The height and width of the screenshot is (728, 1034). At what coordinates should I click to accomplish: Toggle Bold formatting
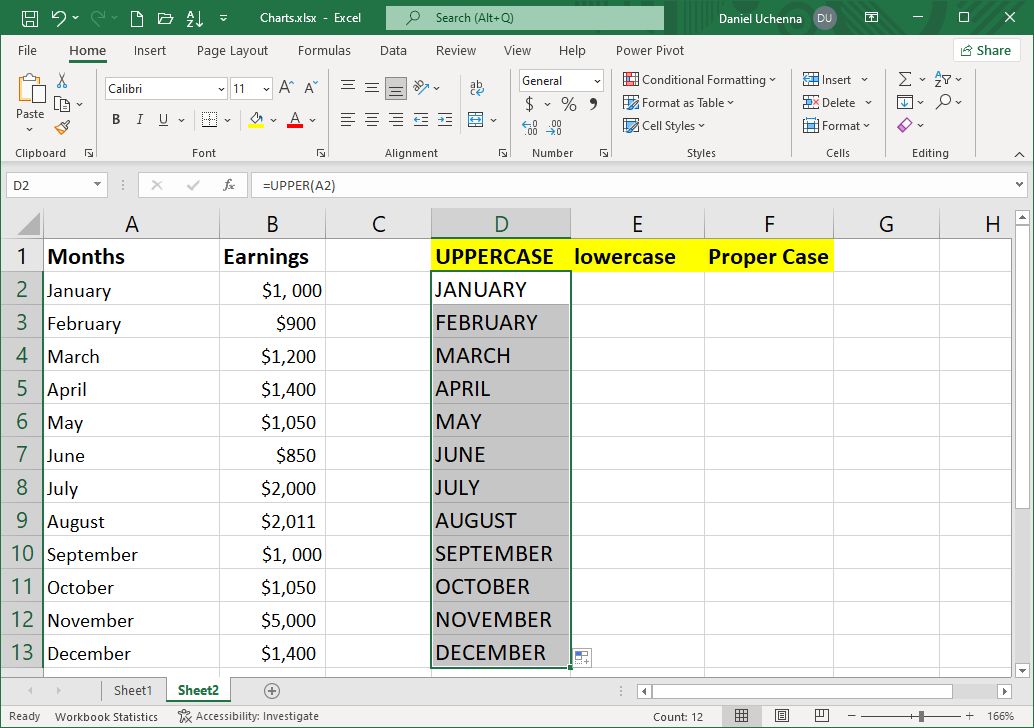(116, 120)
